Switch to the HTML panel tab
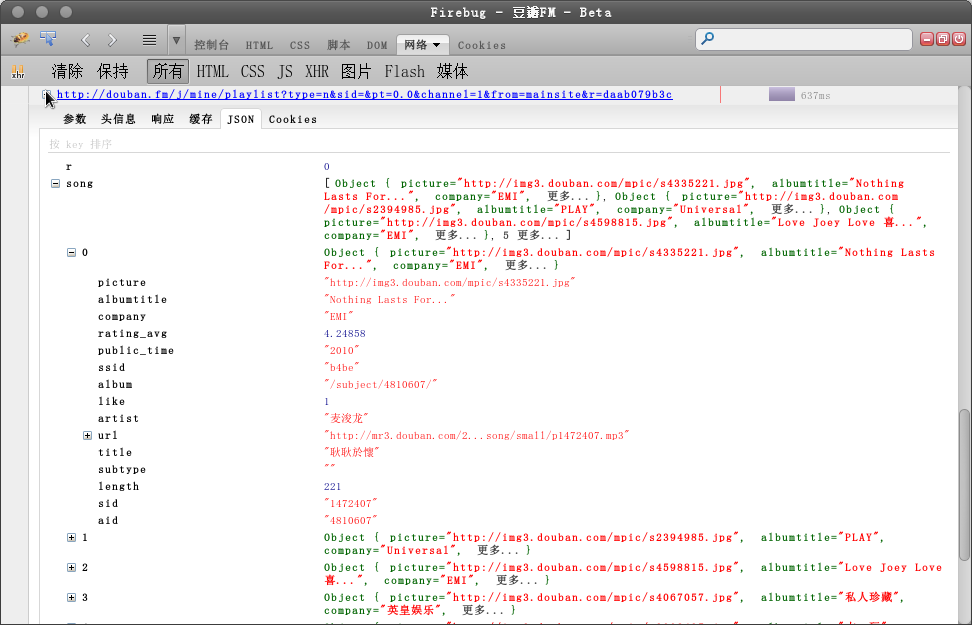Viewport: 972px width, 625px height. [259, 45]
